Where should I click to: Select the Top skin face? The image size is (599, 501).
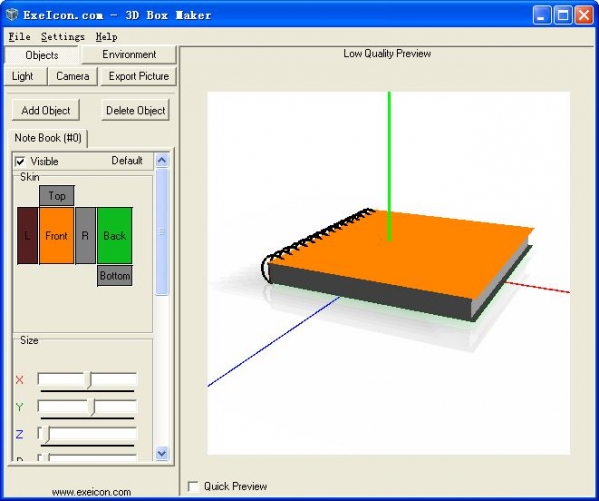point(57,196)
